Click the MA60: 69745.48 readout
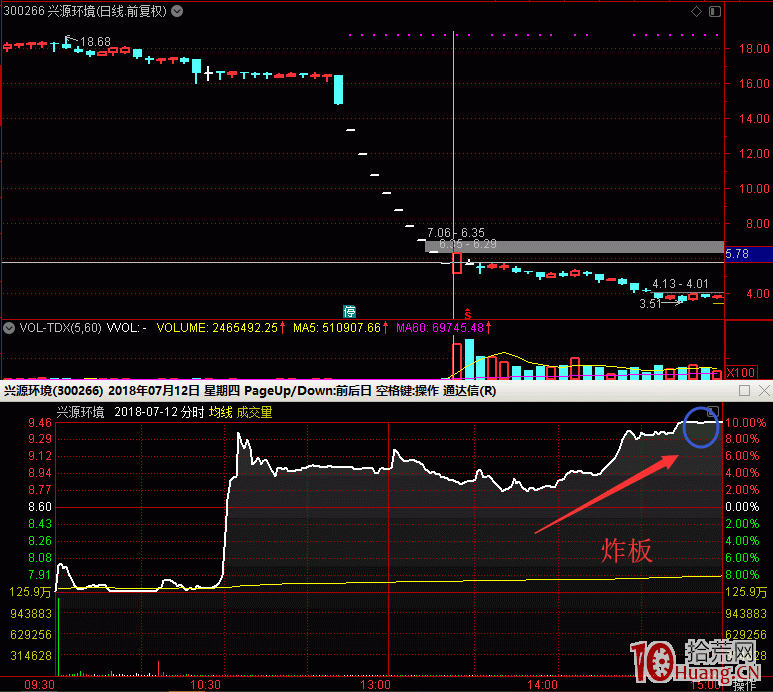This screenshot has height=692, width=773. (x=440, y=328)
